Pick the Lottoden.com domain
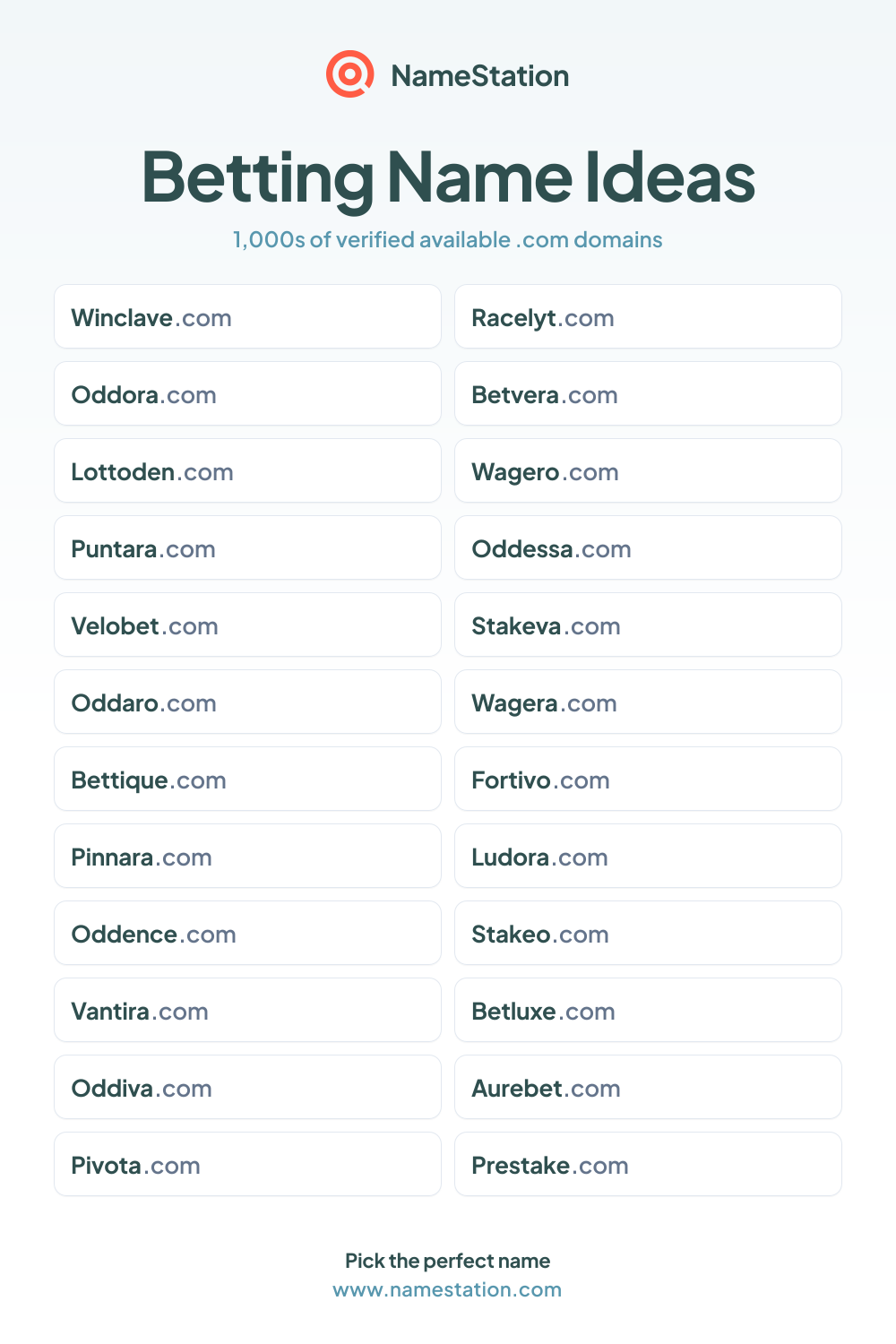Image resolution: width=896 pixels, height=1344 pixels. pyautogui.click(x=247, y=470)
